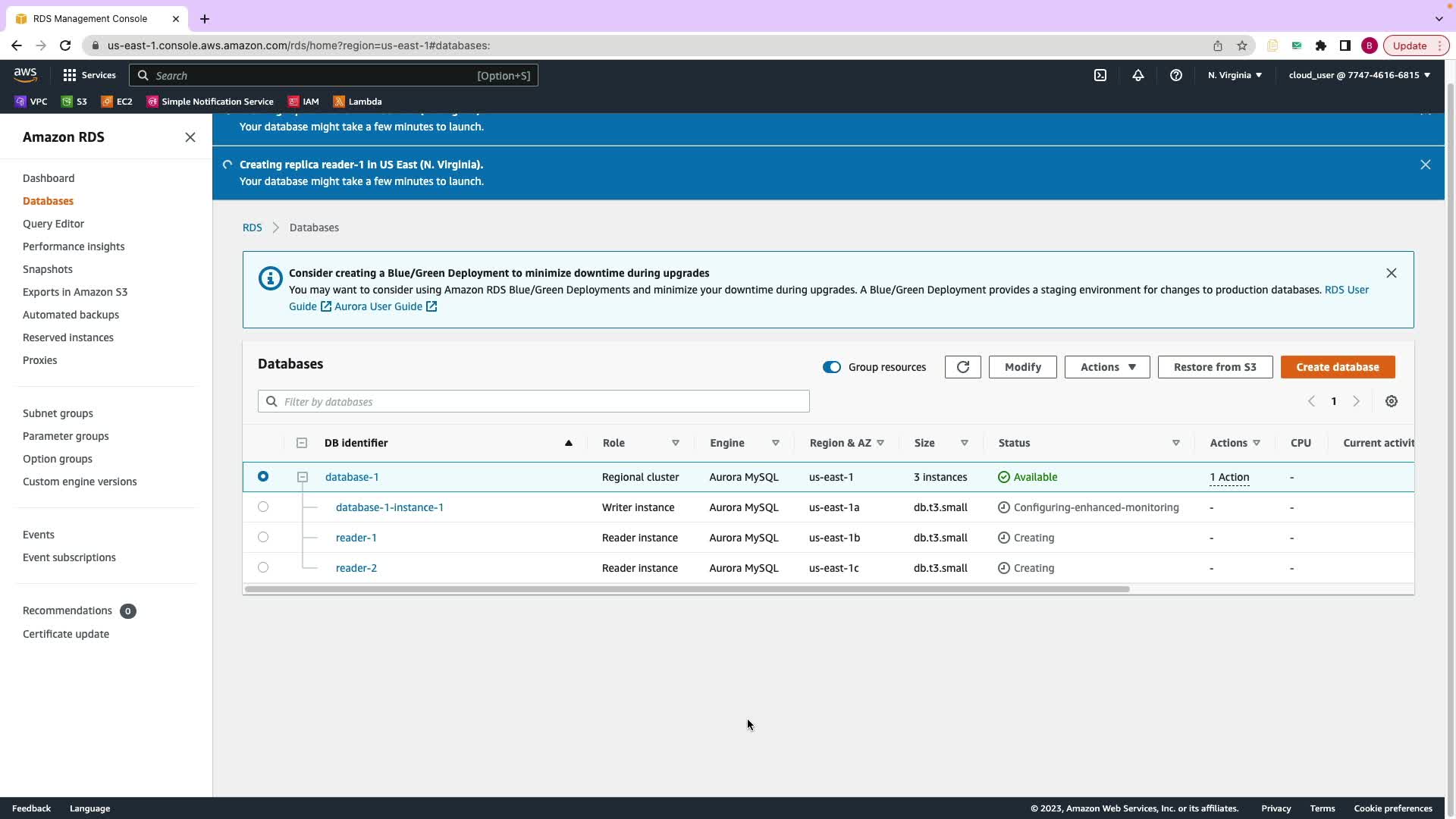
Task: Click the Modify button
Action: point(1023,367)
